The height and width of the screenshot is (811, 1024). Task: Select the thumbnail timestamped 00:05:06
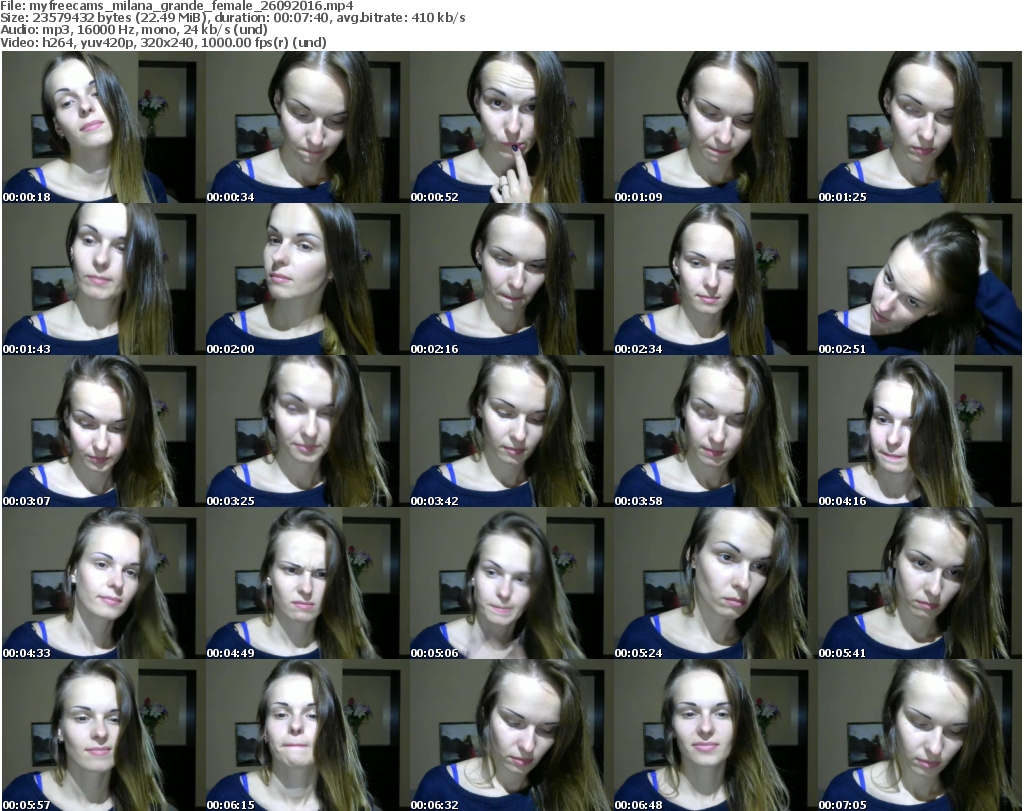[511, 583]
